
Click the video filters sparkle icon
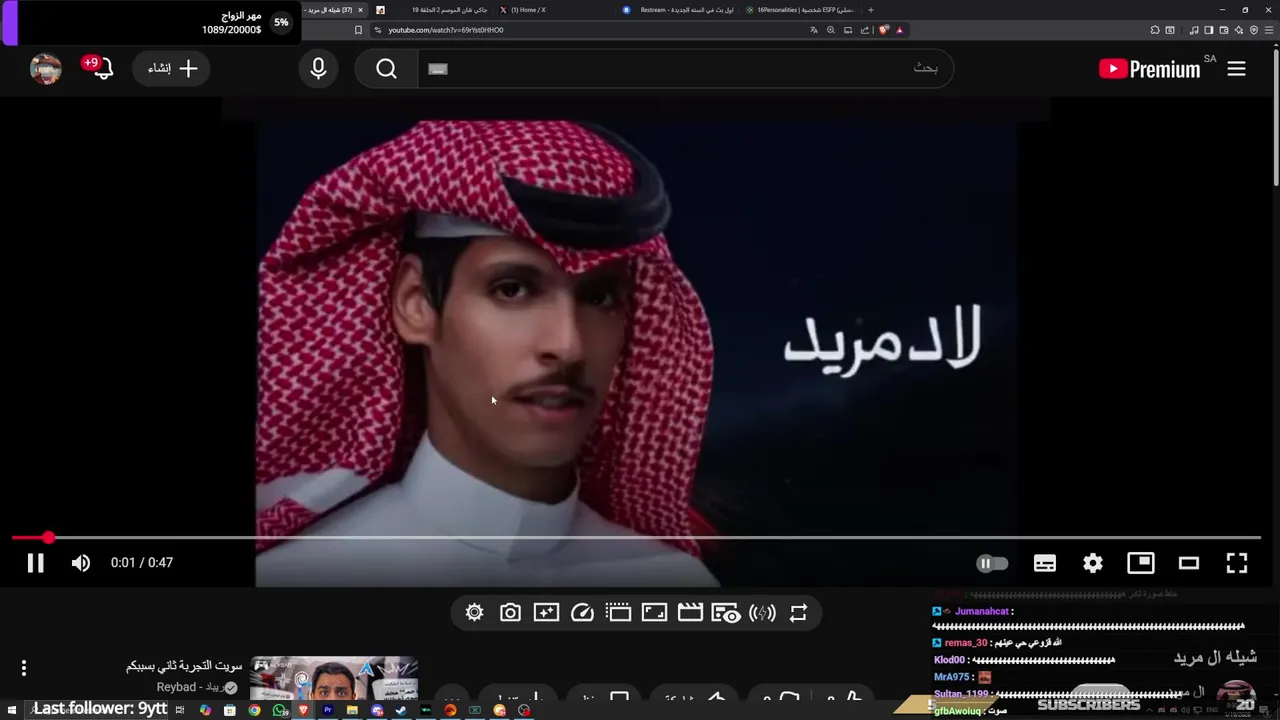point(546,613)
